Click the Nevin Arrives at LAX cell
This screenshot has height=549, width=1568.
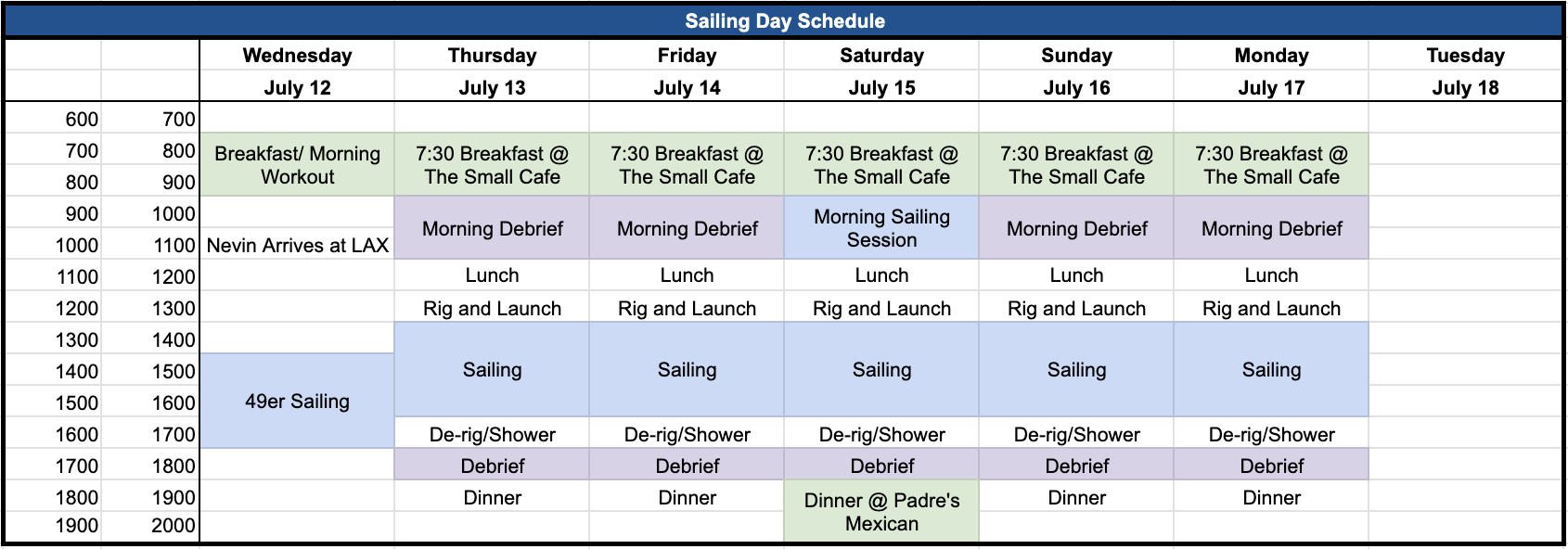[x=297, y=245]
